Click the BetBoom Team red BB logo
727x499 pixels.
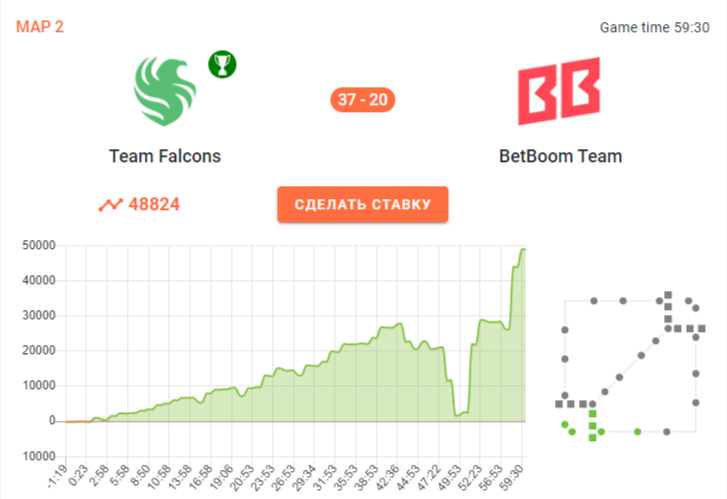[559, 91]
